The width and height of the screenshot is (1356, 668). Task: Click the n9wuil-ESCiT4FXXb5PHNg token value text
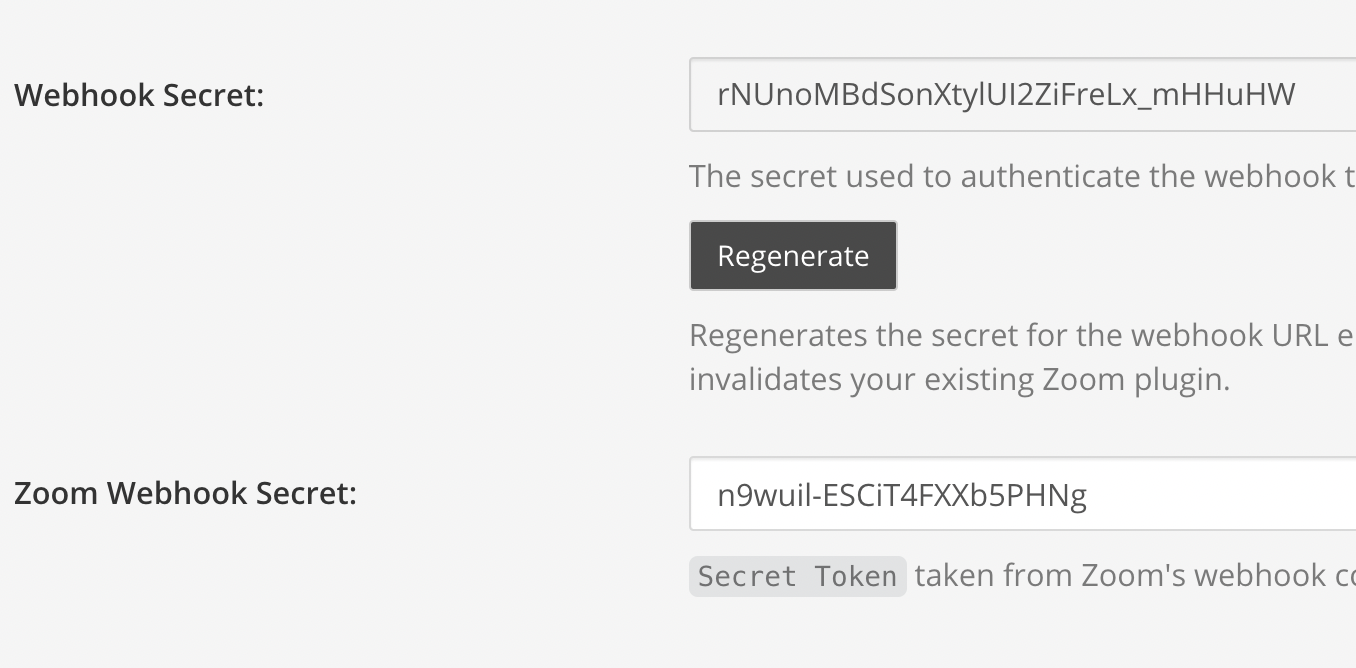point(901,494)
